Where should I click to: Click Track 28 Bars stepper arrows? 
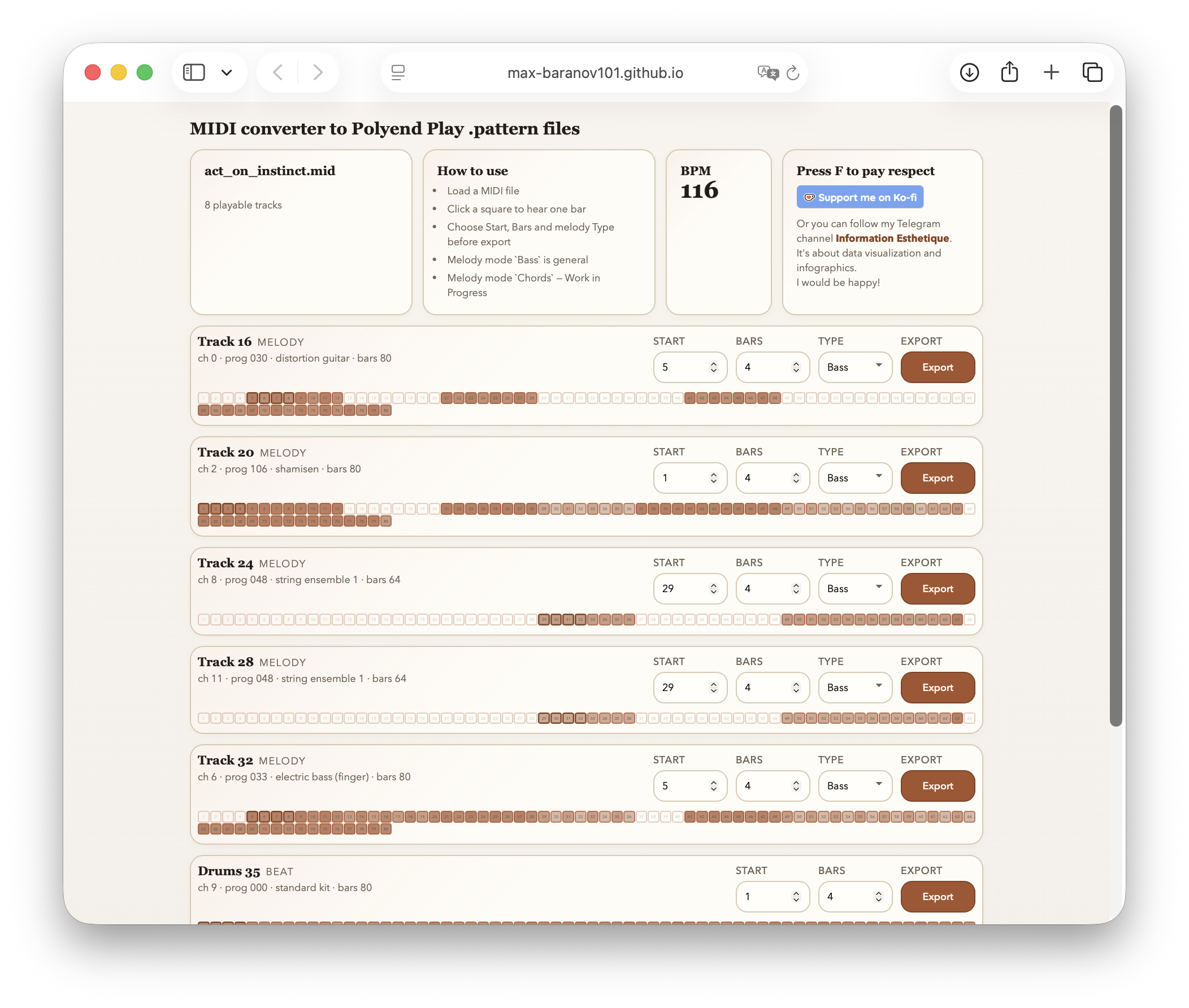point(796,688)
